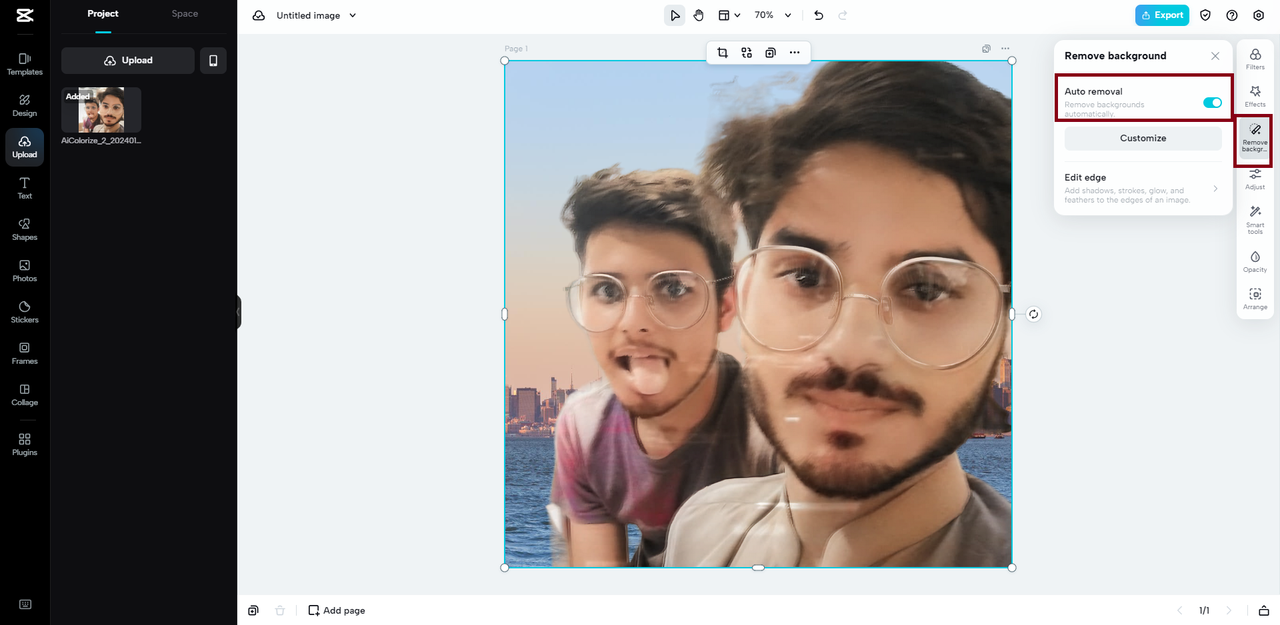Open the canvas layout dropdown
Screen dimensions: 1280x625
coord(729,15)
